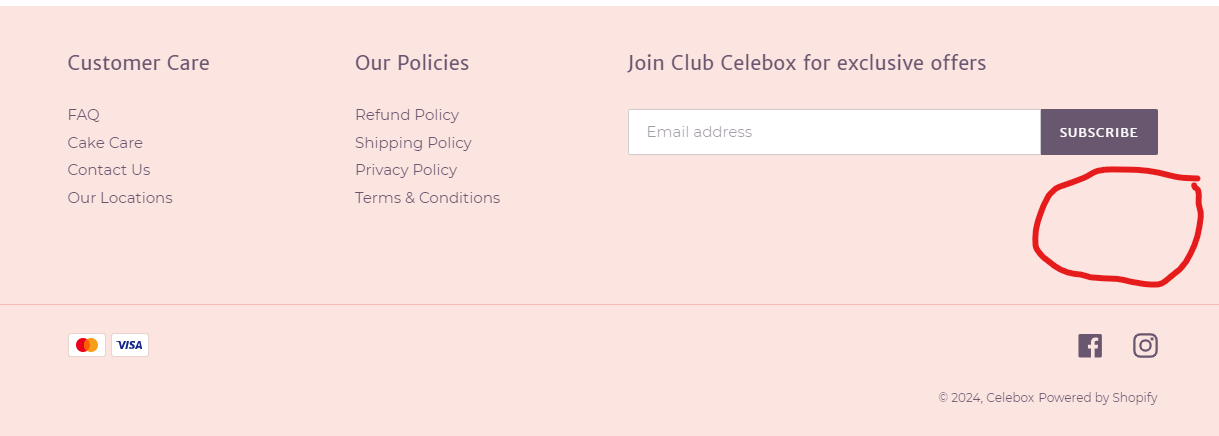1219x436 pixels.
Task: Open the Instagram profile icon
Action: [x=1145, y=346]
